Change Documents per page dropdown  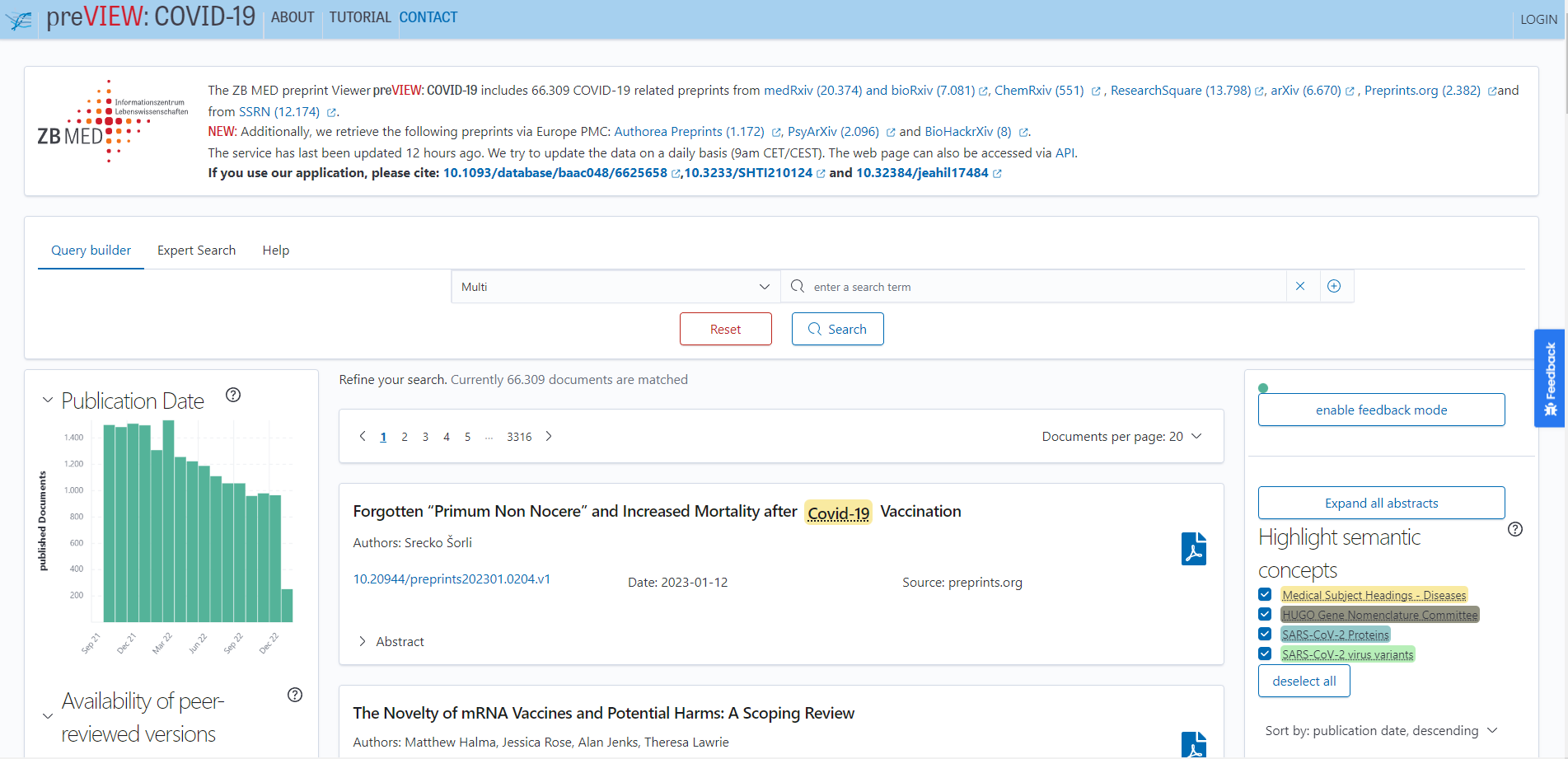(1121, 437)
